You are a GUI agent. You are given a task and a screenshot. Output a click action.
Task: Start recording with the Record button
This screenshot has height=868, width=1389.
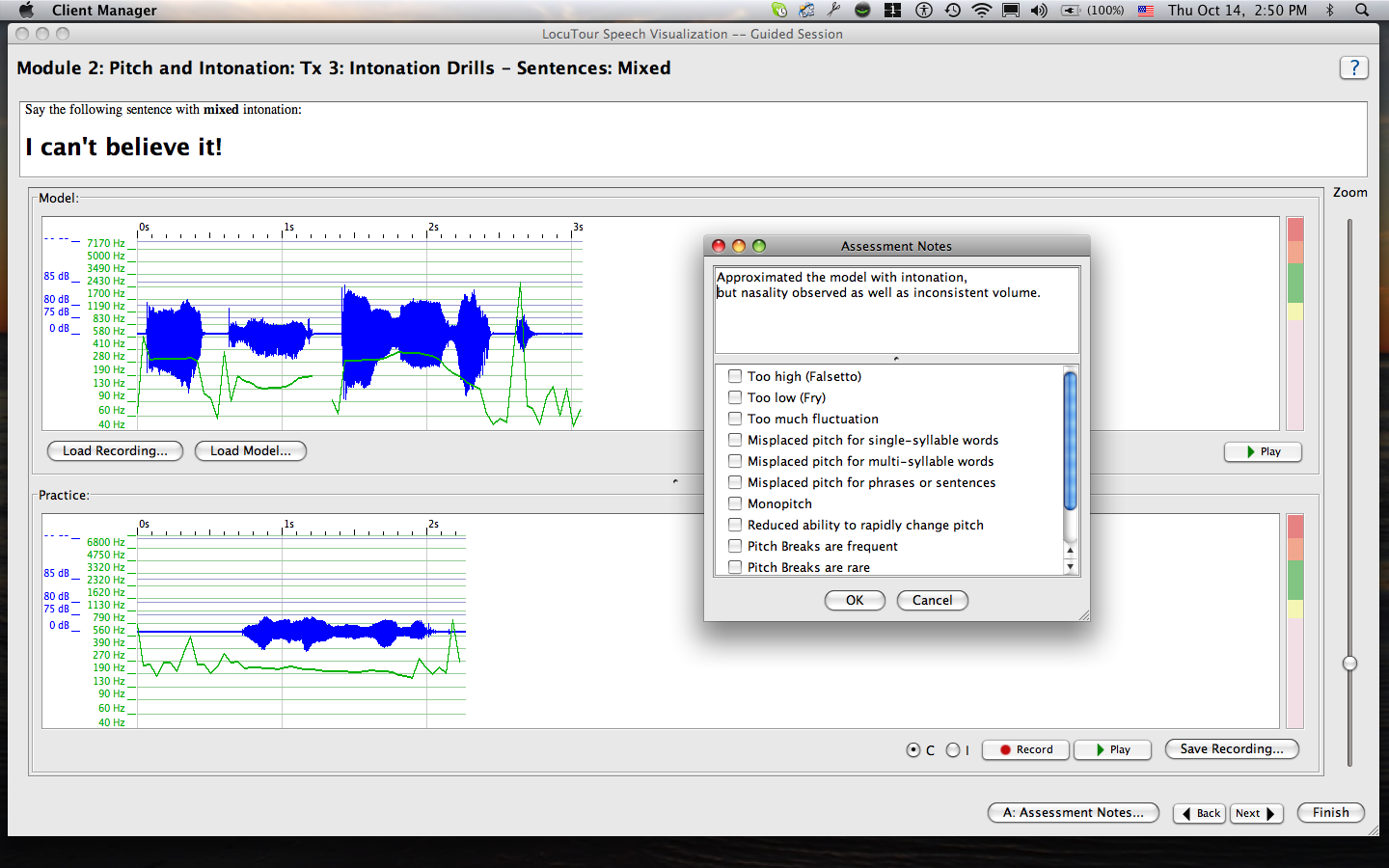pyautogui.click(x=1025, y=749)
